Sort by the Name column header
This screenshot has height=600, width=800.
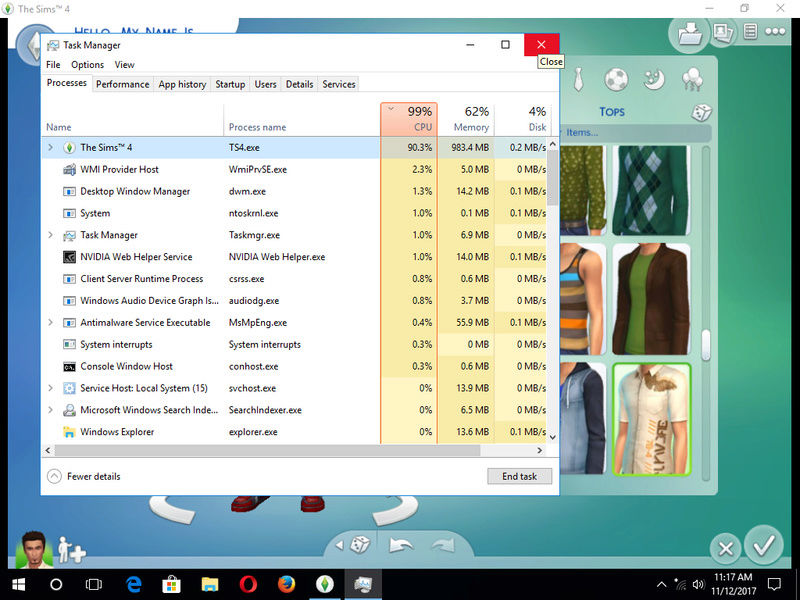[x=132, y=119]
